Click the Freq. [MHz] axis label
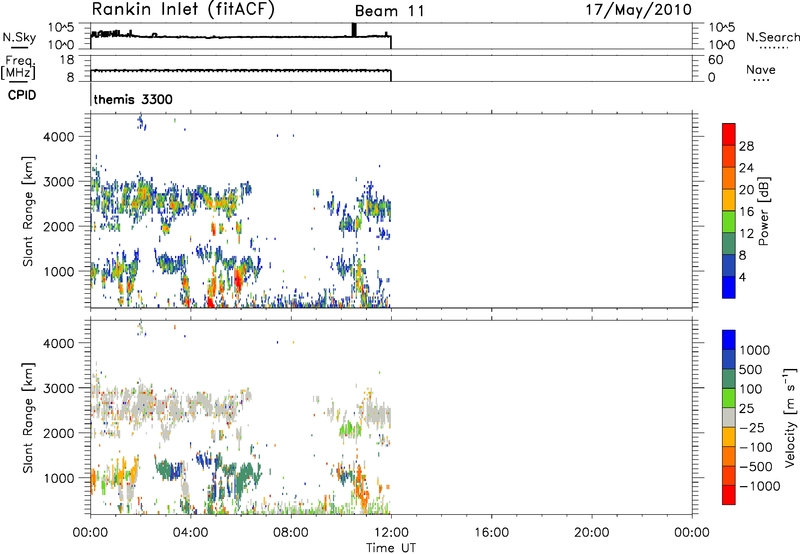 click(19, 68)
